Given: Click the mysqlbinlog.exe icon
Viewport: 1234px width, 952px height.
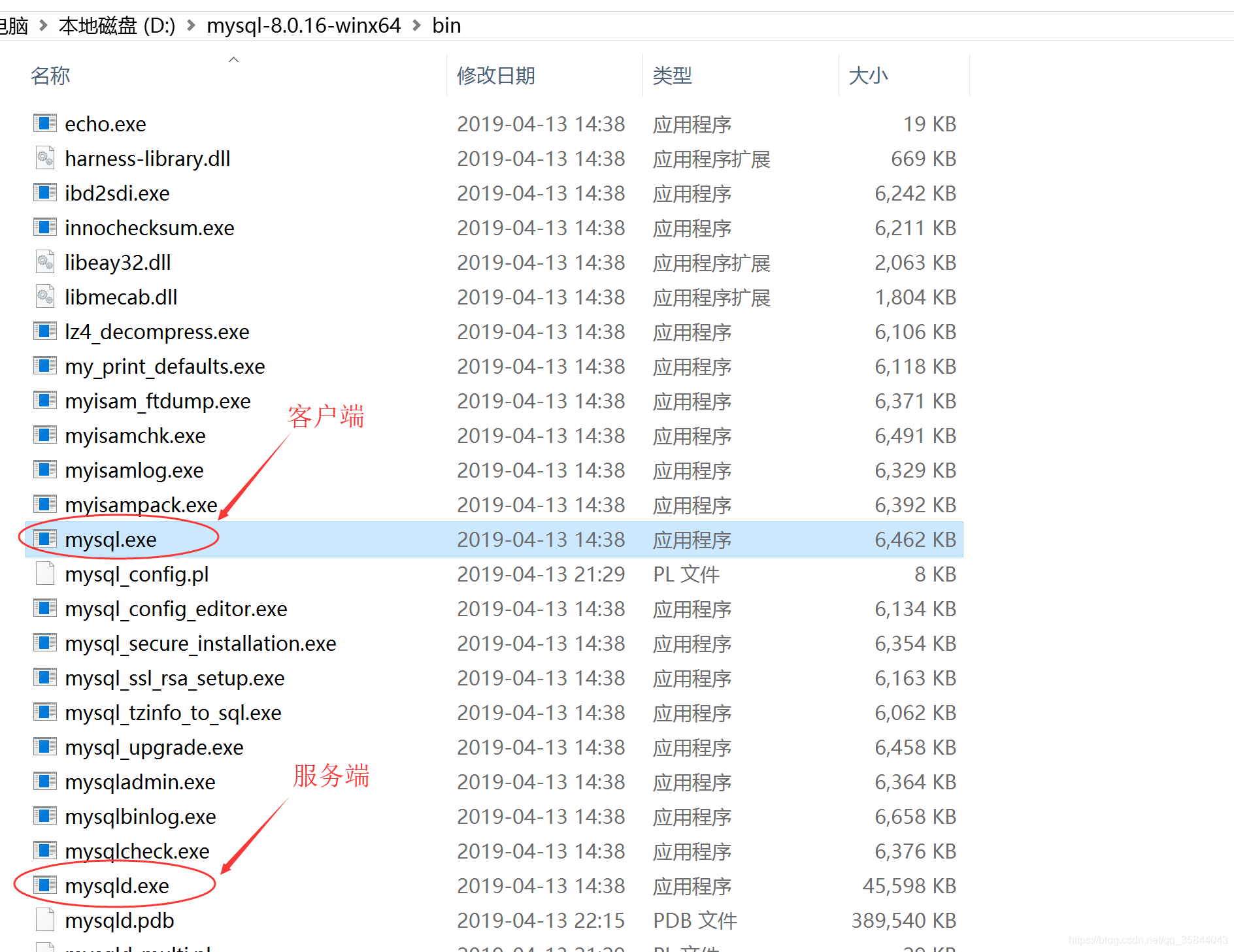Looking at the screenshot, I should pyautogui.click(x=45, y=815).
